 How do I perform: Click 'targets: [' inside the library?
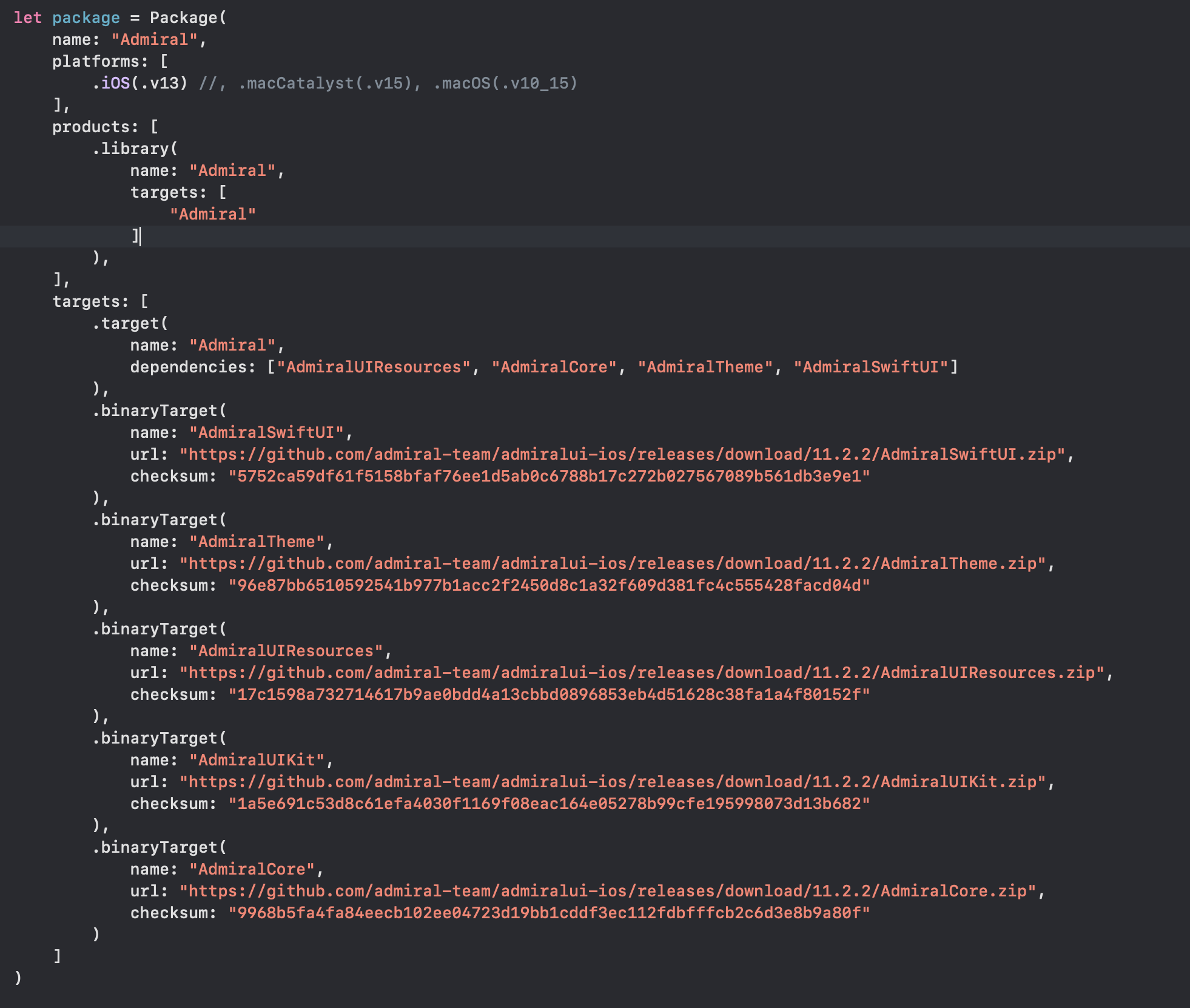coord(178,192)
